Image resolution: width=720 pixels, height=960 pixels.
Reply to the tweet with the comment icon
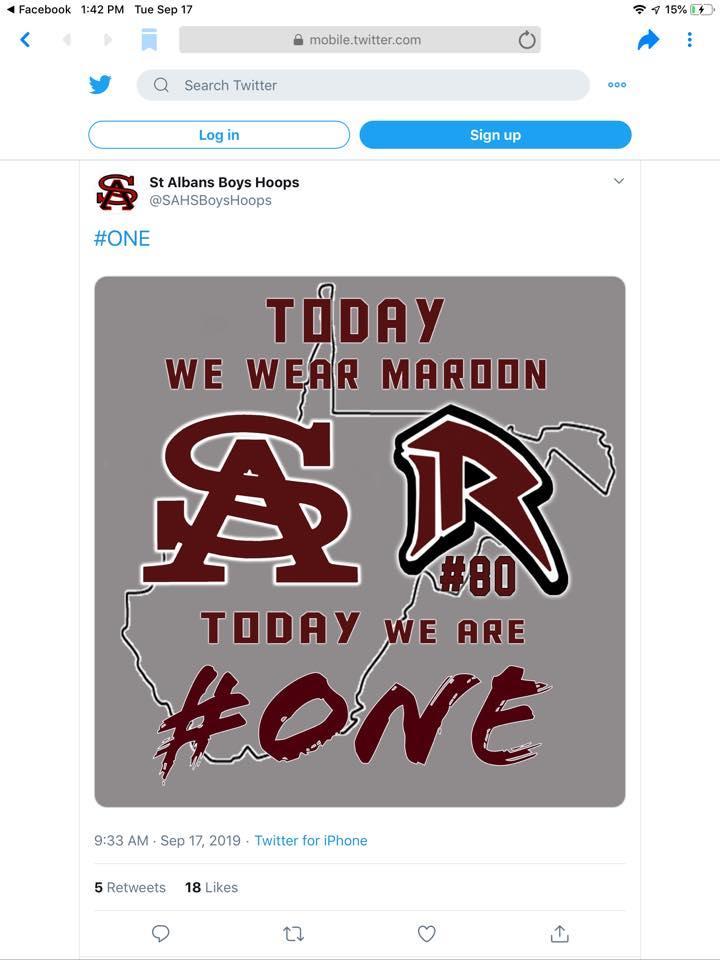[x=160, y=933]
